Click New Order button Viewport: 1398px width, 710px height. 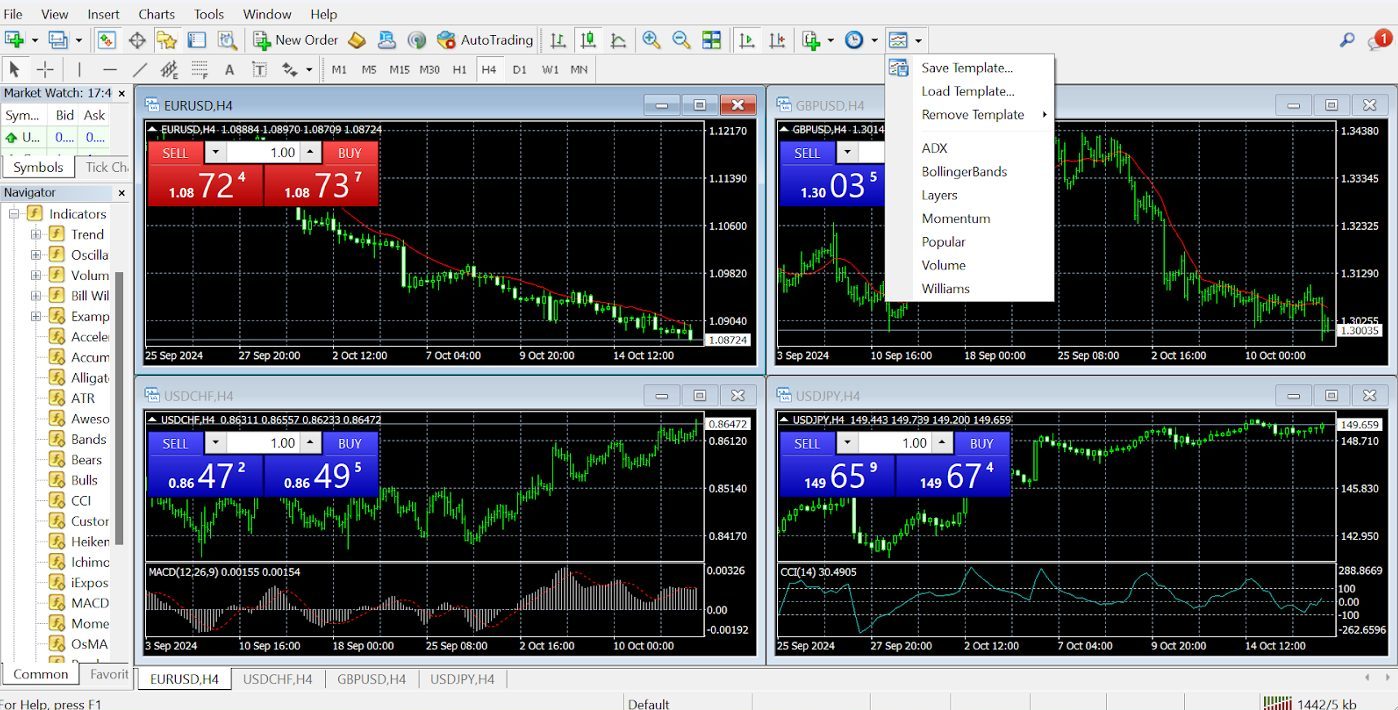pyautogui.click(x=295, y=40)
